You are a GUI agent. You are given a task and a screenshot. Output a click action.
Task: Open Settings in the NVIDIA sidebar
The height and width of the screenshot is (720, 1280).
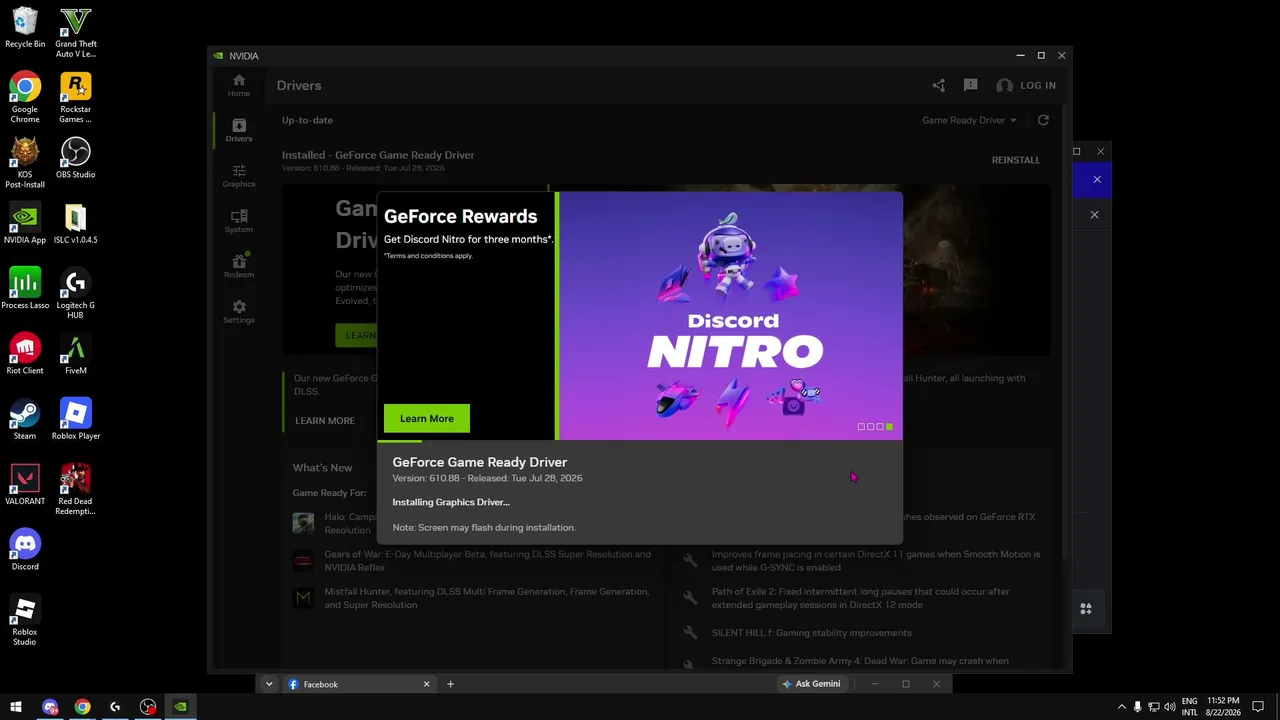(x=238, y=312)
